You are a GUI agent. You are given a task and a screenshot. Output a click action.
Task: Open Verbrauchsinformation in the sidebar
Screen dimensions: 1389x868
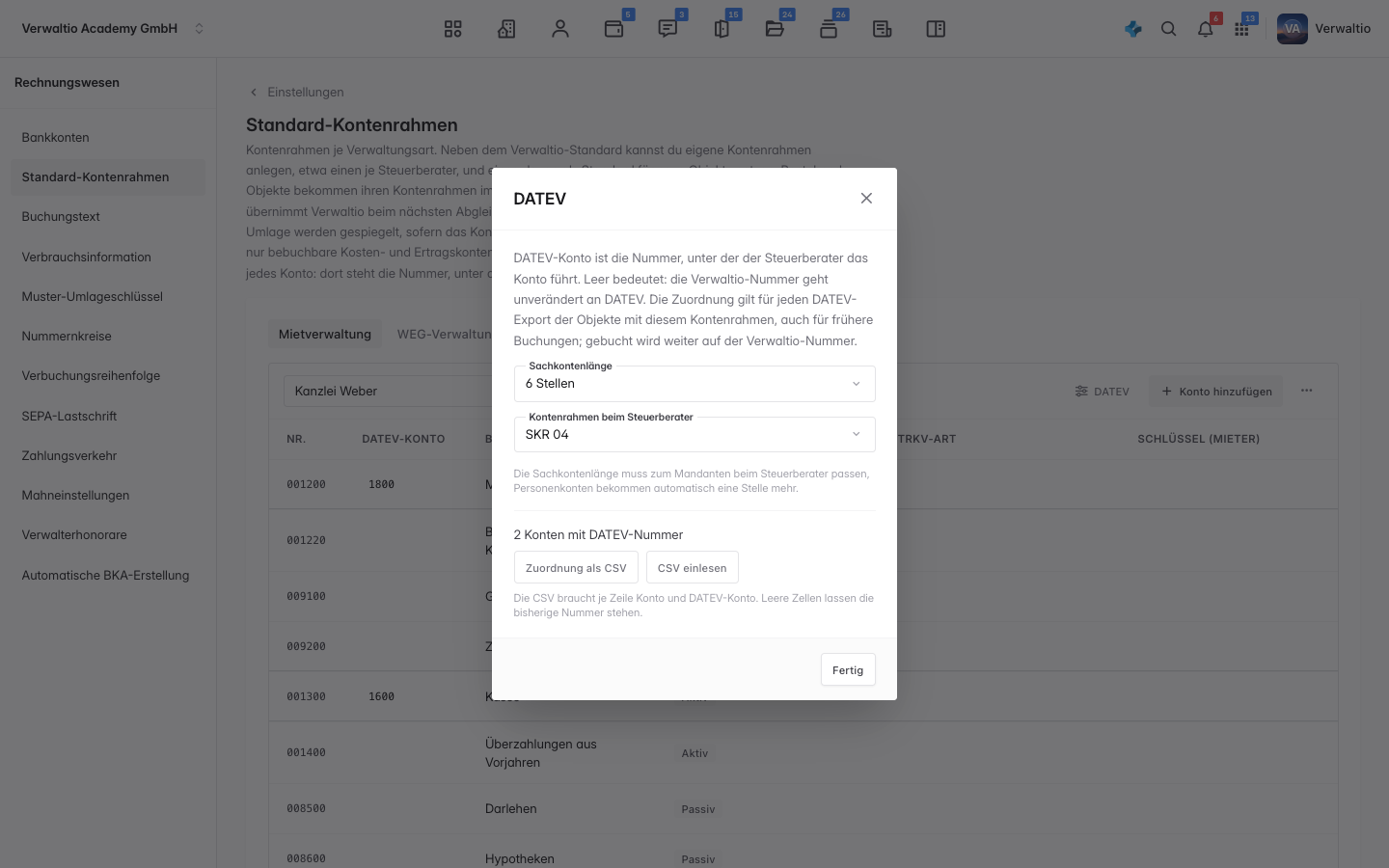click(x=108, y=258)
